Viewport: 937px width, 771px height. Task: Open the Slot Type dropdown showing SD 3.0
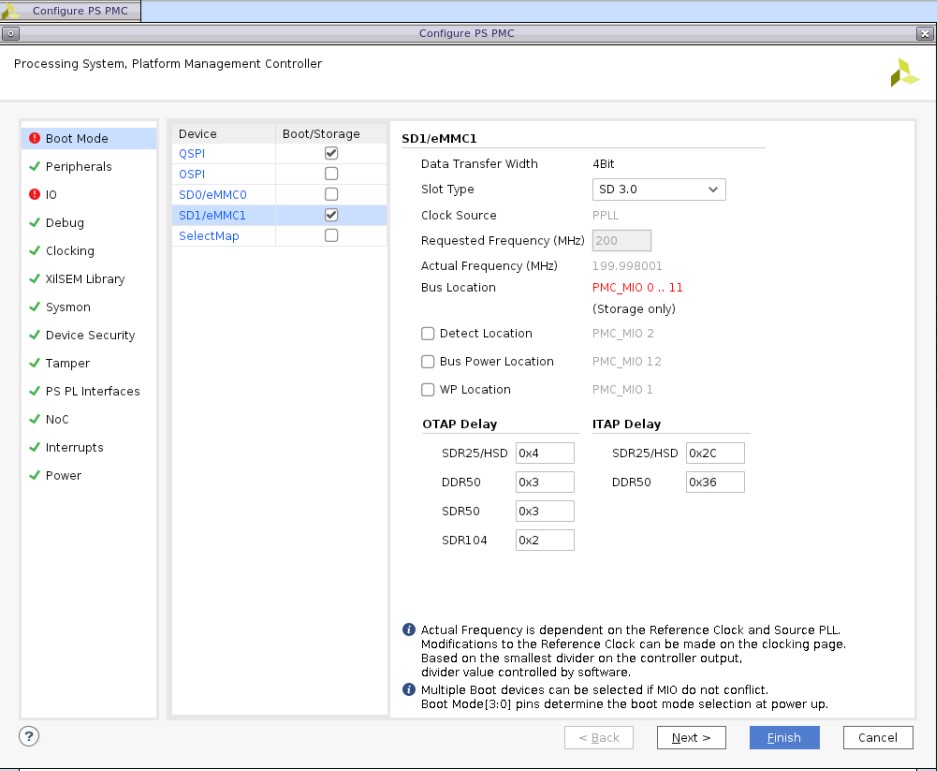pyautogui.click(x=658, y=189)
